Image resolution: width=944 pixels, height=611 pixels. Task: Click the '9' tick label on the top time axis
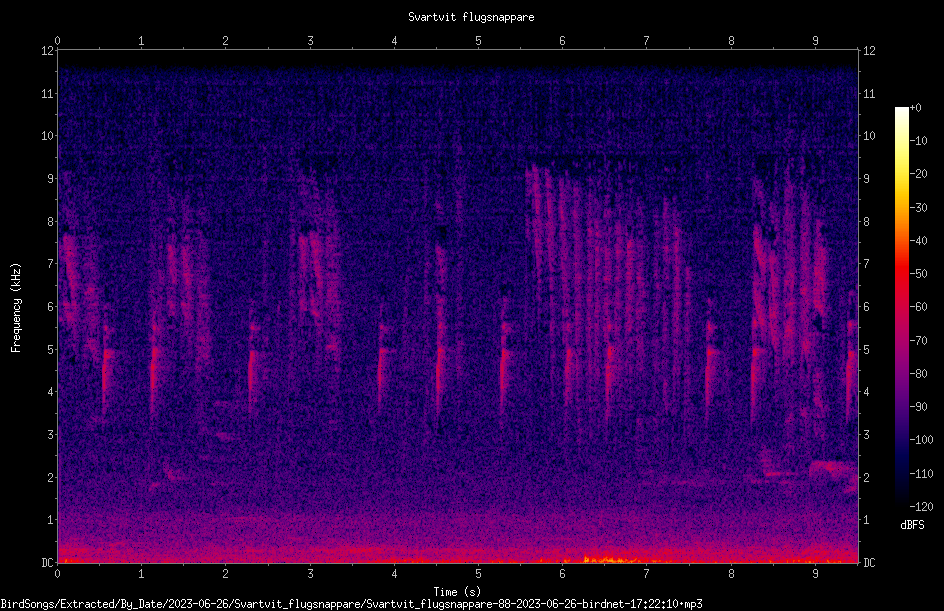816,41
